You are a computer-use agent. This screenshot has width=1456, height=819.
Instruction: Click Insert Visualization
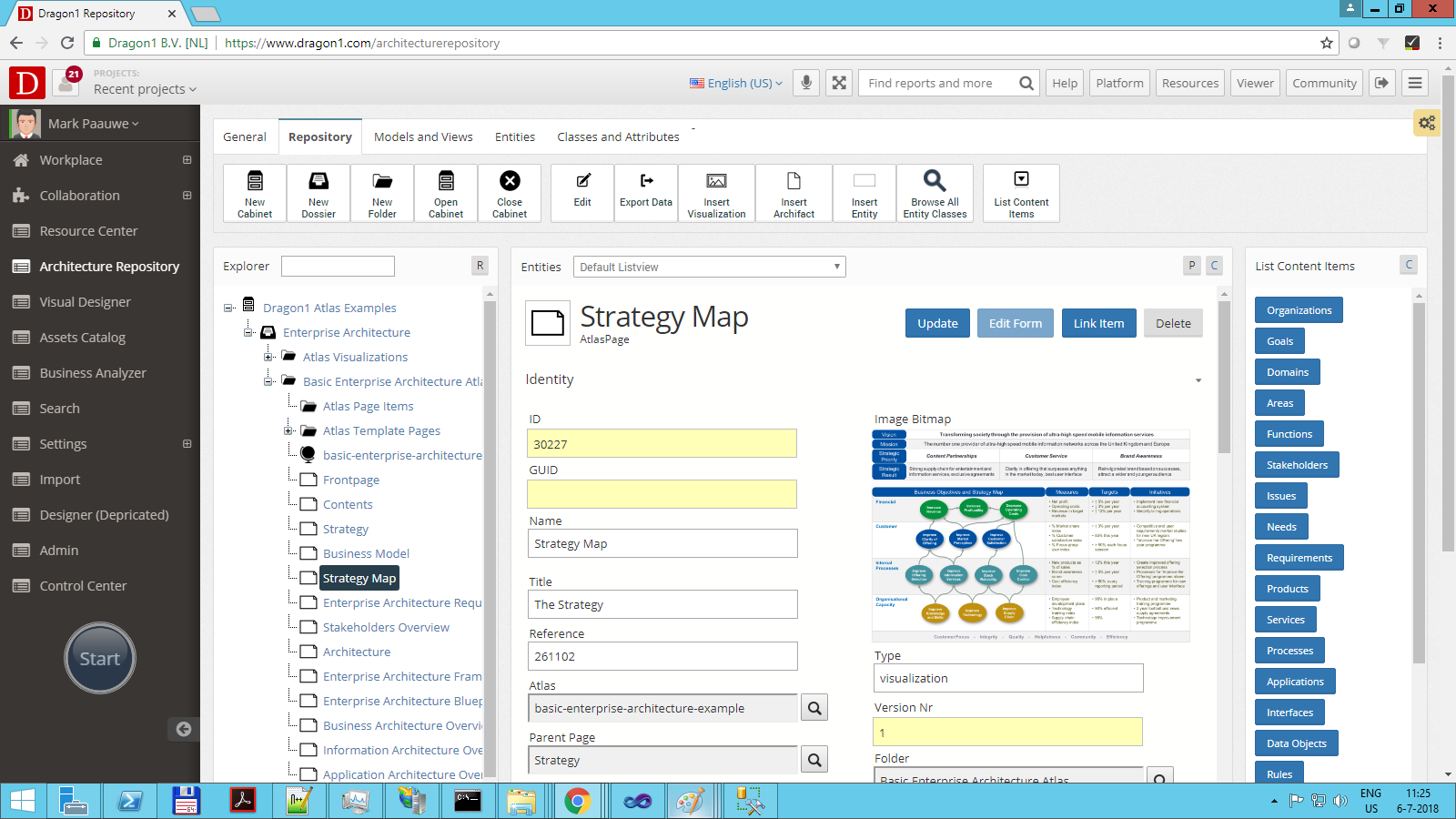click(716, 193)
